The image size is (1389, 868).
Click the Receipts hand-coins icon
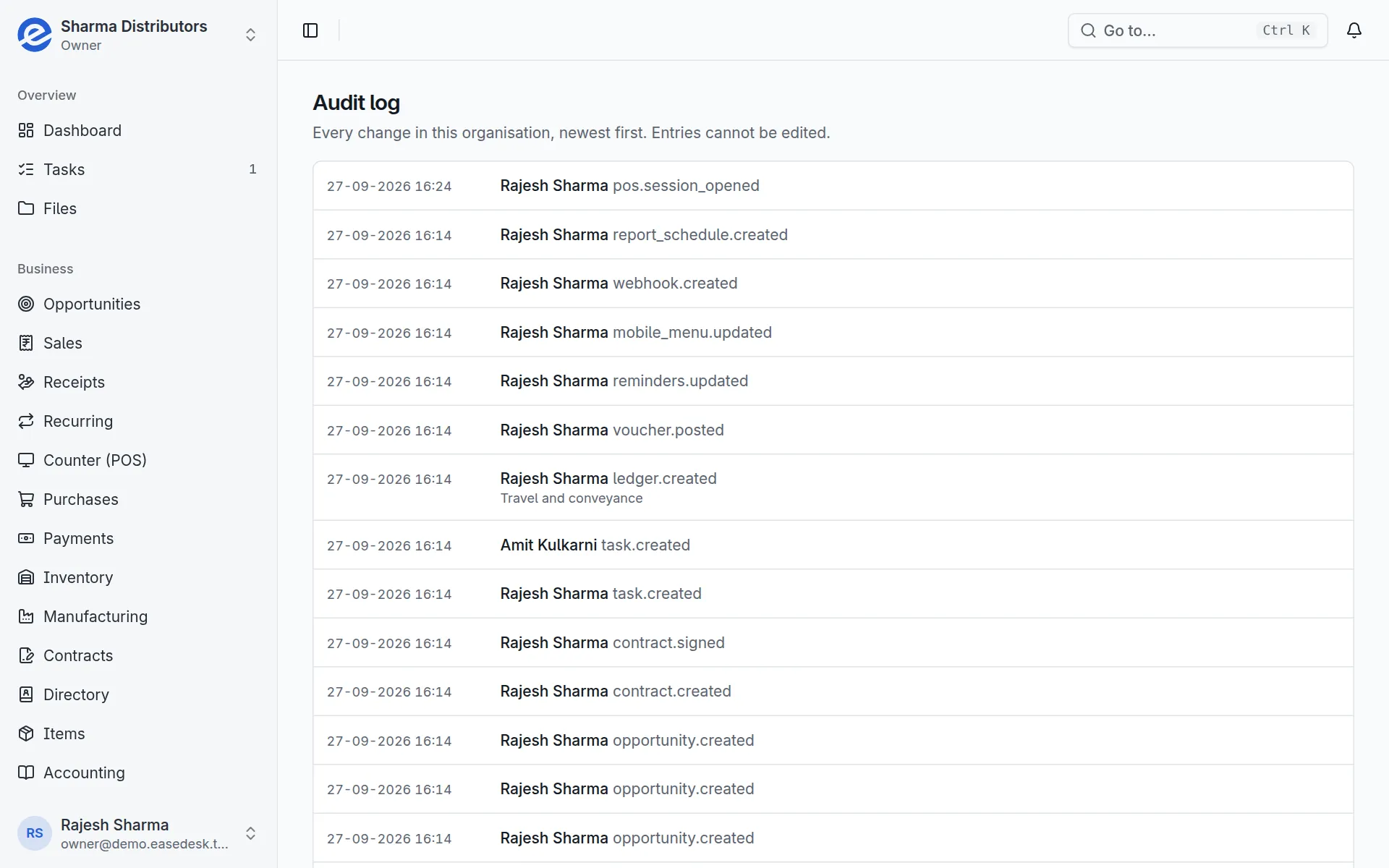[26, 382]
